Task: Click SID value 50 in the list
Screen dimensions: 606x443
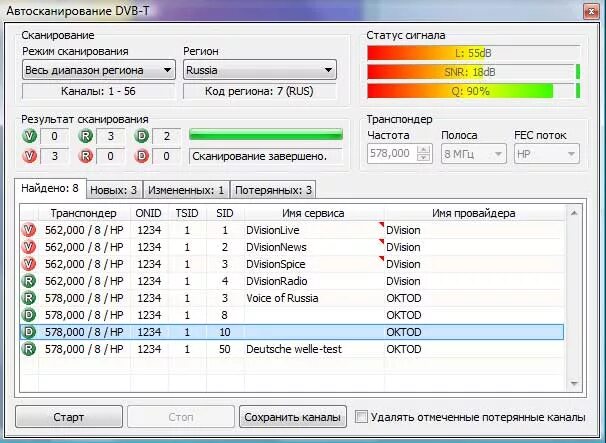Action: pyautogui.click(x=225, y=349)
